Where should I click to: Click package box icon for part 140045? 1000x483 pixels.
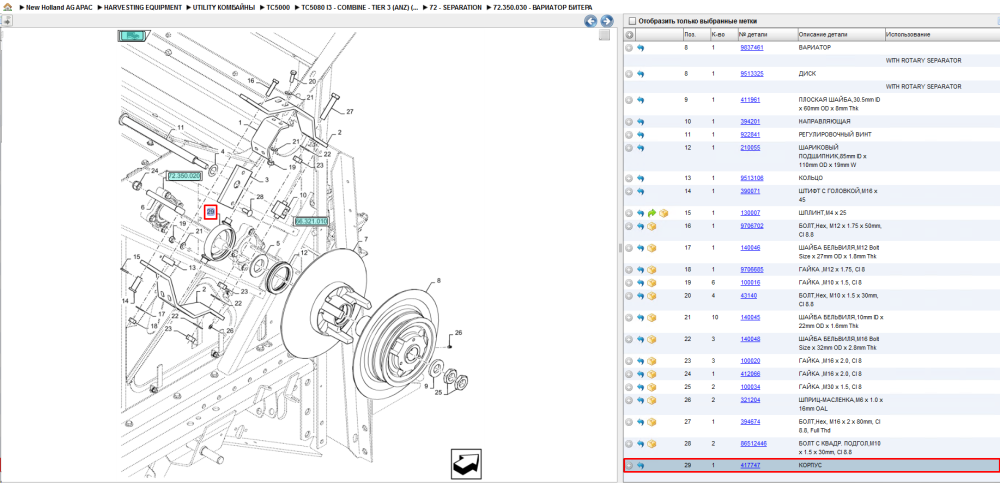652,317
